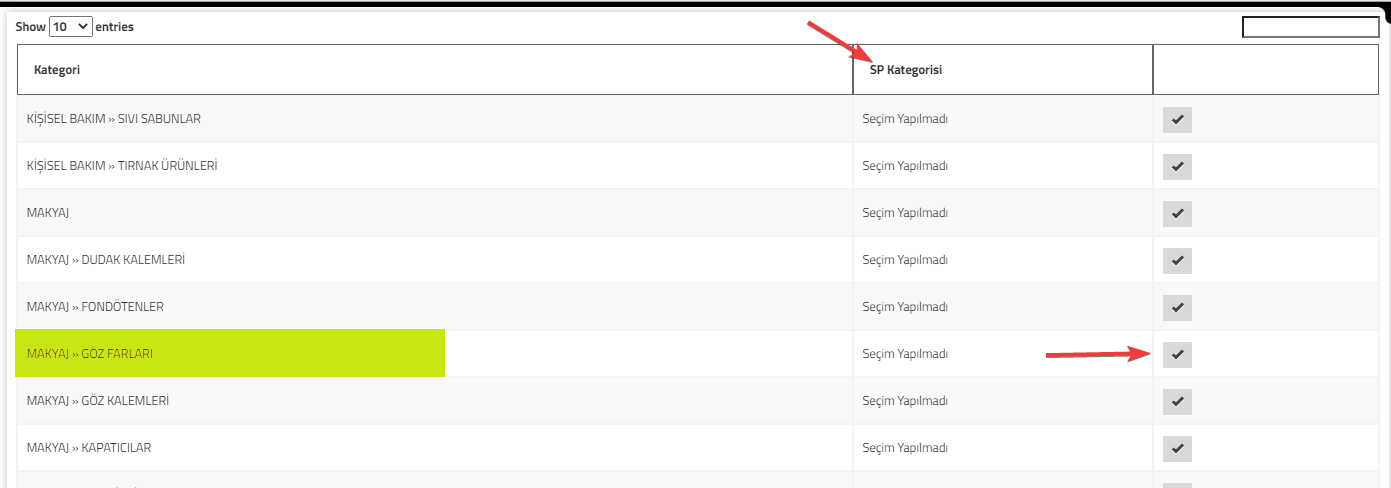Click checkmark for MAKYAJ » FONDÖTENLER
The image size is (1391, 488).
1177,307
